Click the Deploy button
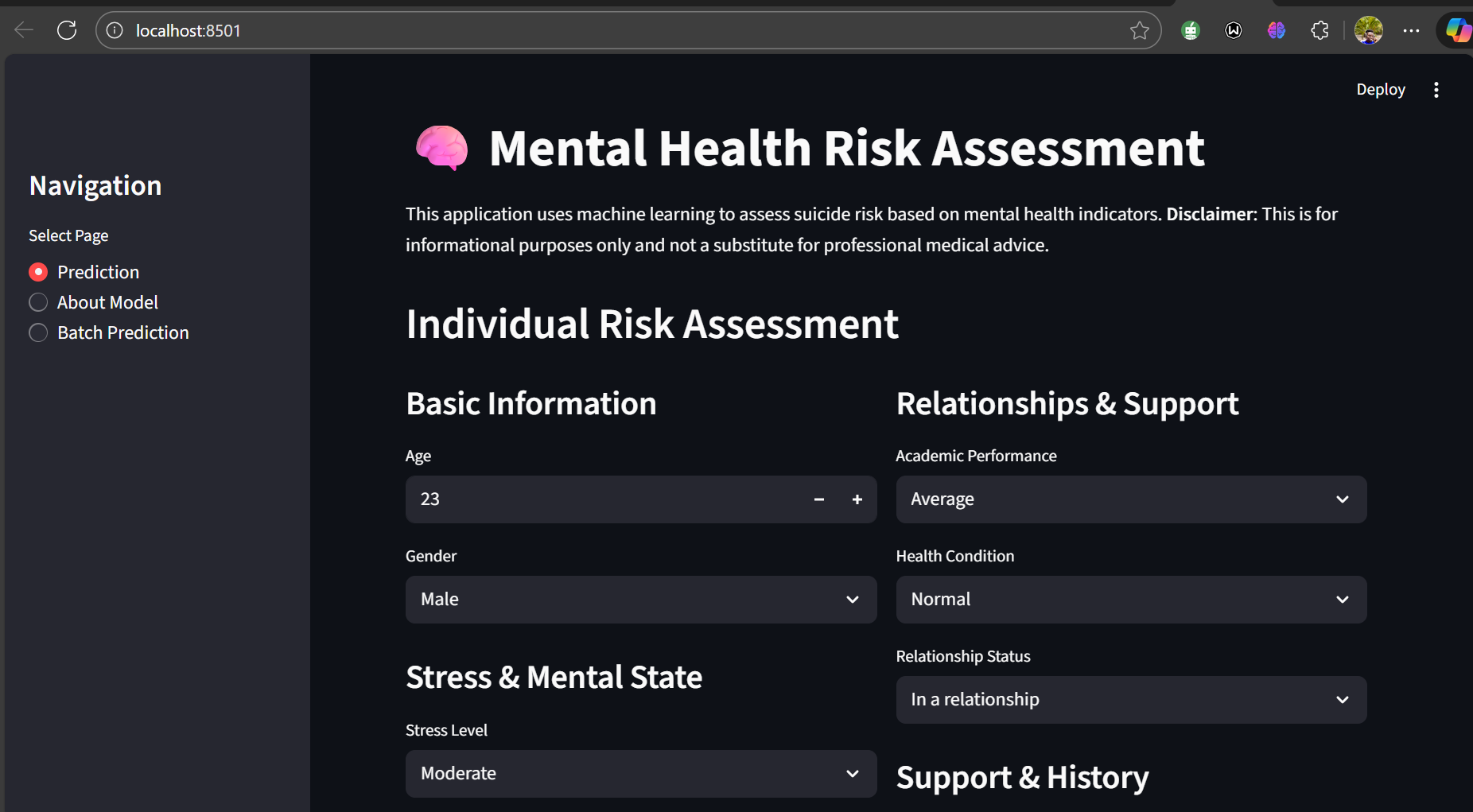Screen dimensions: 1473x812 1380,90
